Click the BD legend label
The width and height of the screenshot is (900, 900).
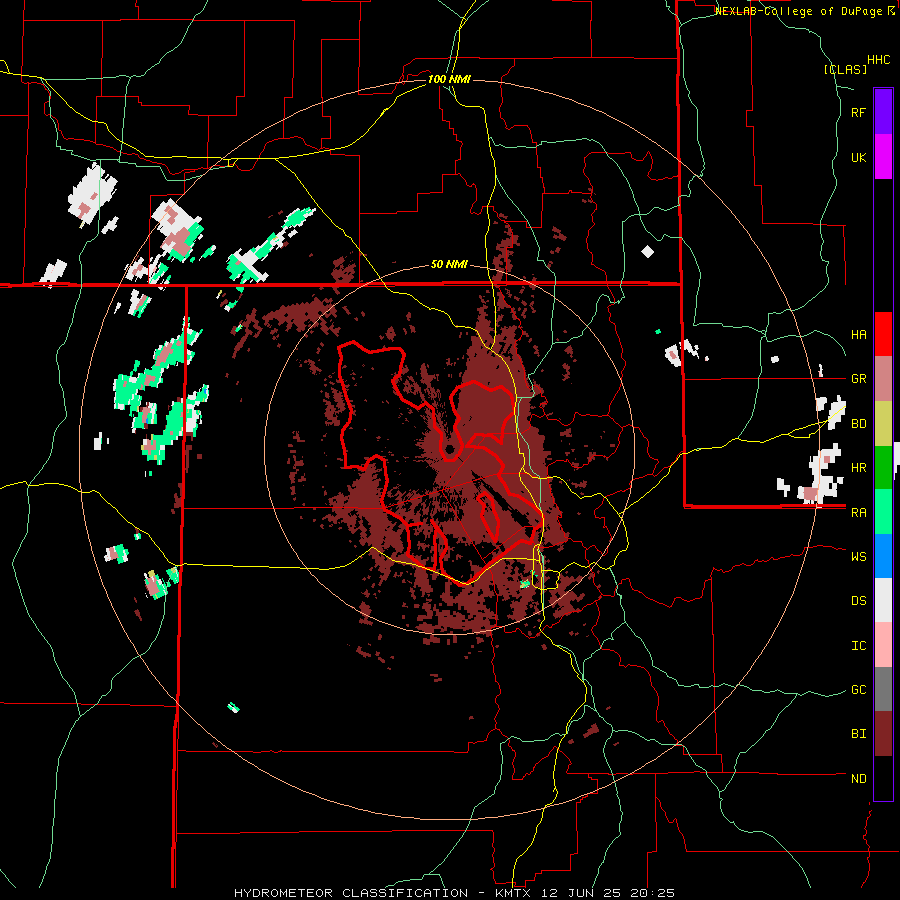pos(858,424)
